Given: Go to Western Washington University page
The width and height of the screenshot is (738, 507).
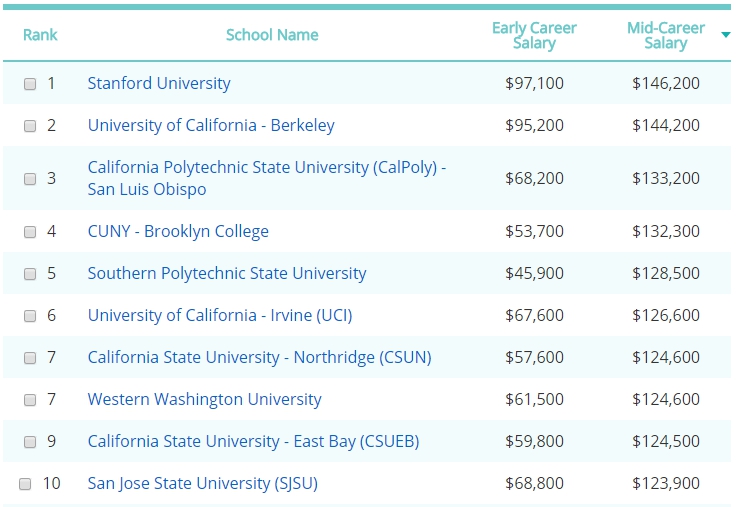Looking at the screenshot, I should [x=204, y=399].
